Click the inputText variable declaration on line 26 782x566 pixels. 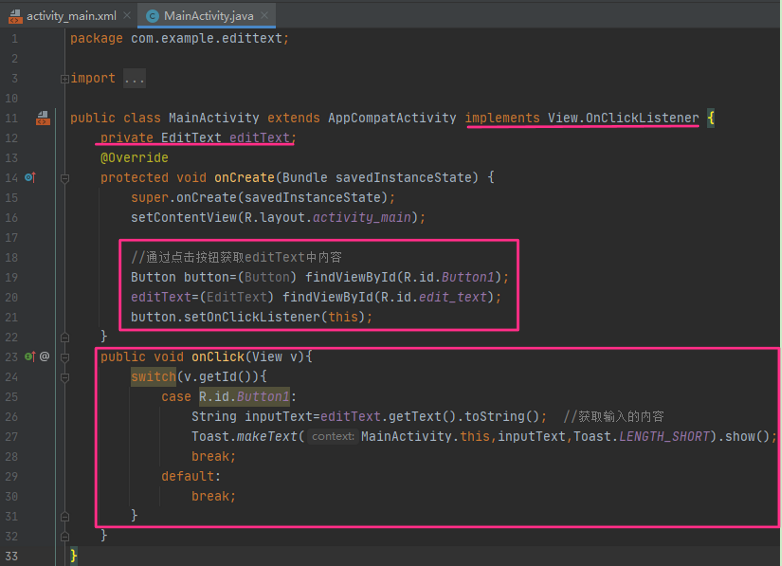click(x=281, y=416)
